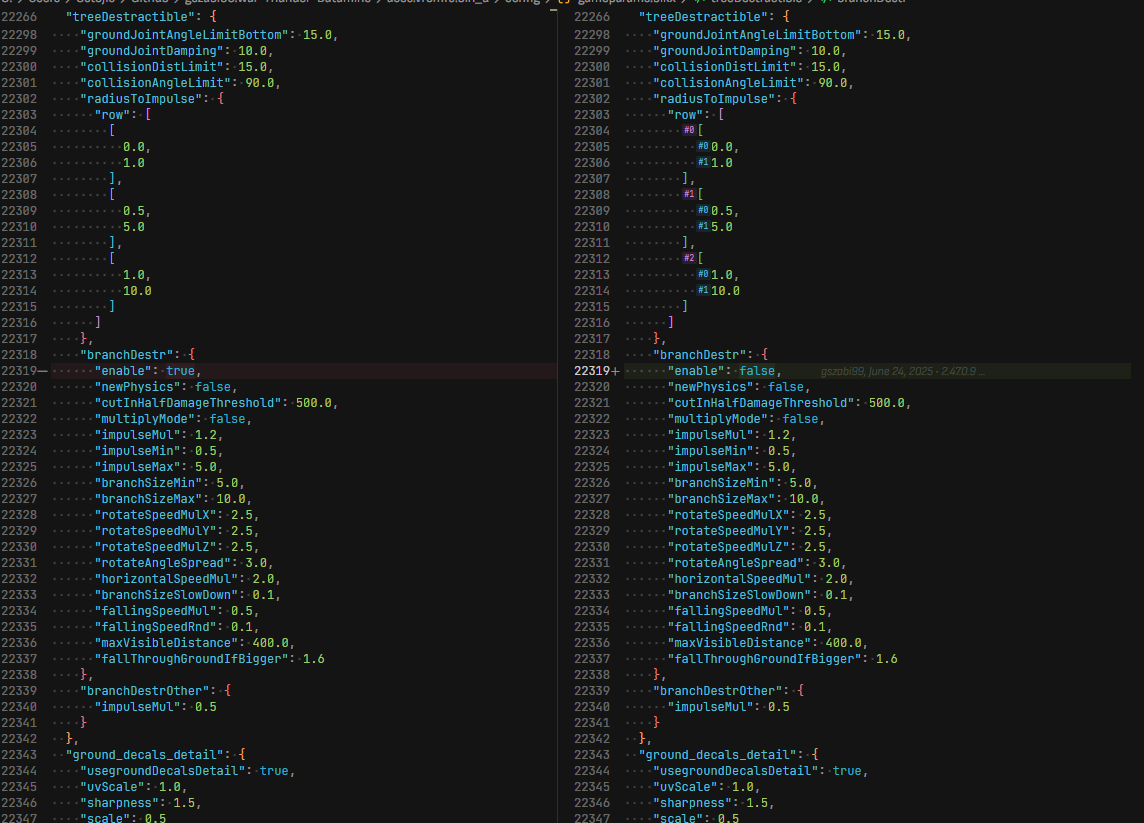1144x823 pixels.
Task: Click the #2 array index badge on line 22312
Action: point(689,258)
